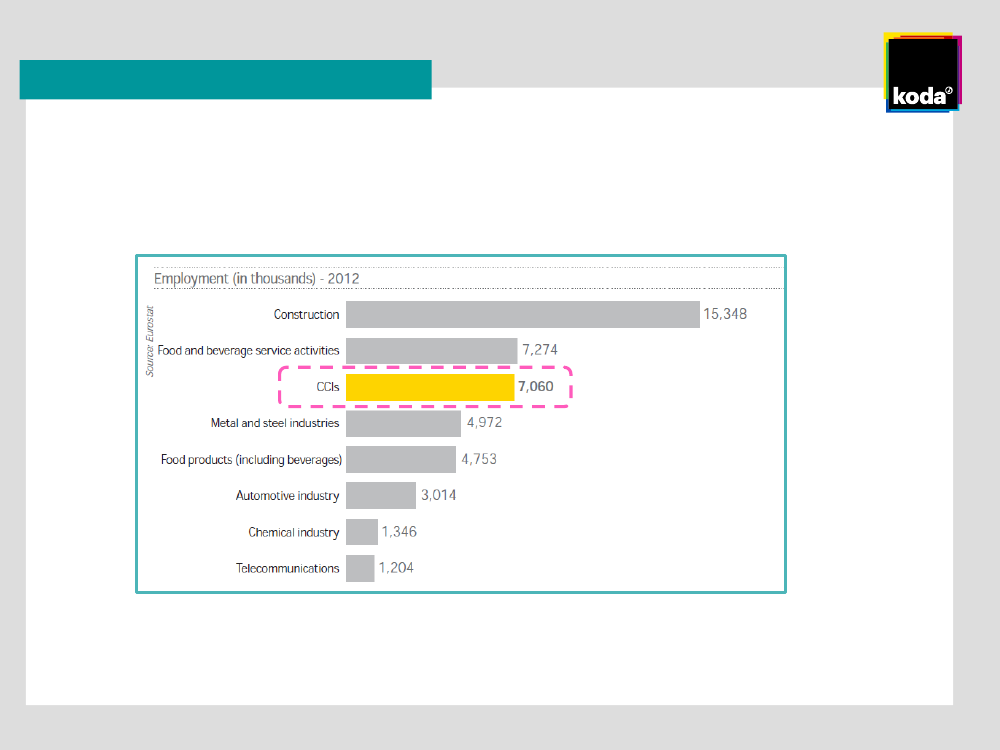The image size is (1000, 750).
Task: Select the Automotive industry bar
Action: 381,496
